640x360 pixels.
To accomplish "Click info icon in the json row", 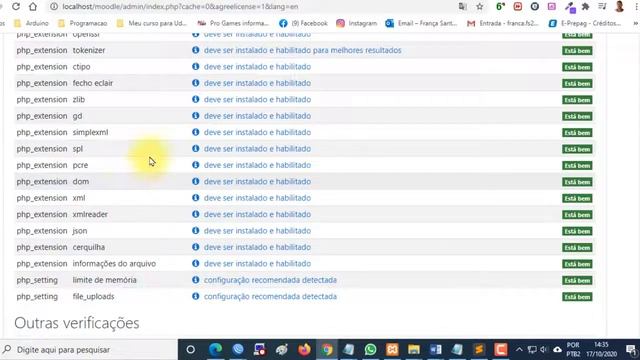I will coord(196,230).
